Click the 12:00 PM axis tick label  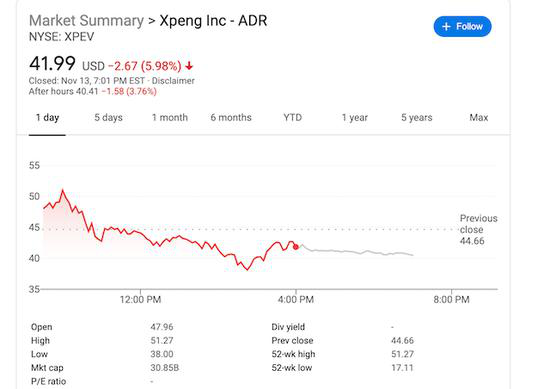point(140,300)
